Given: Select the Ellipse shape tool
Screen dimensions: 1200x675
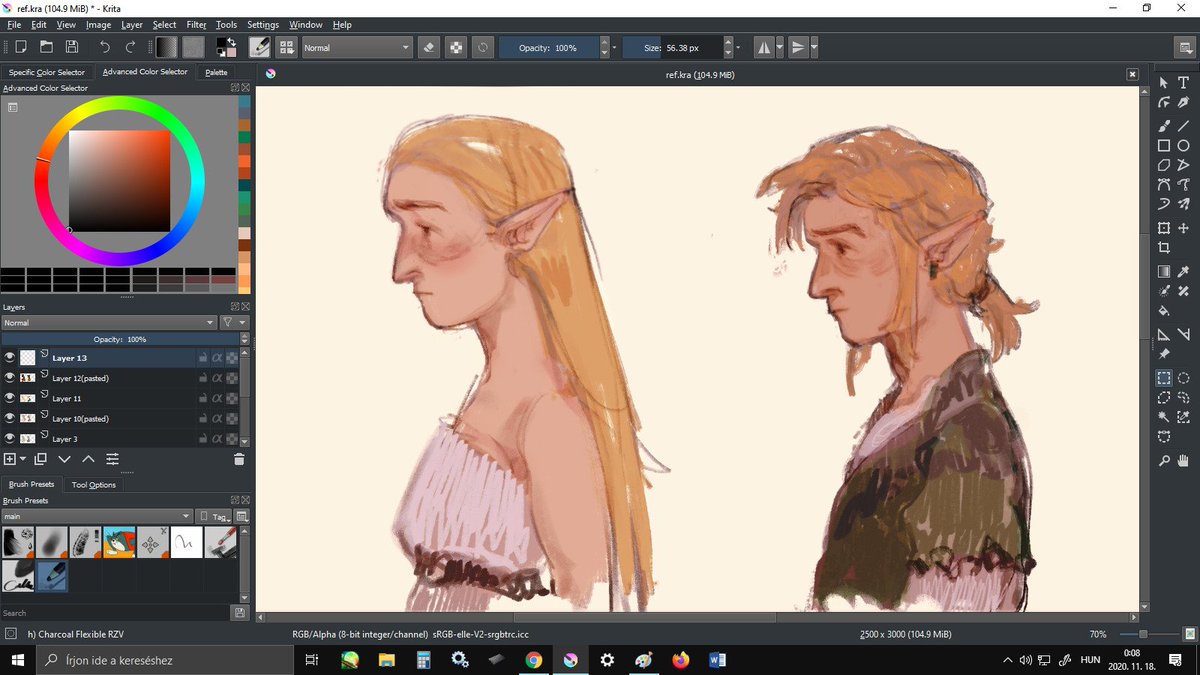Looking at the screenshot, I should pyautogui.click(x=1184, y=145).
